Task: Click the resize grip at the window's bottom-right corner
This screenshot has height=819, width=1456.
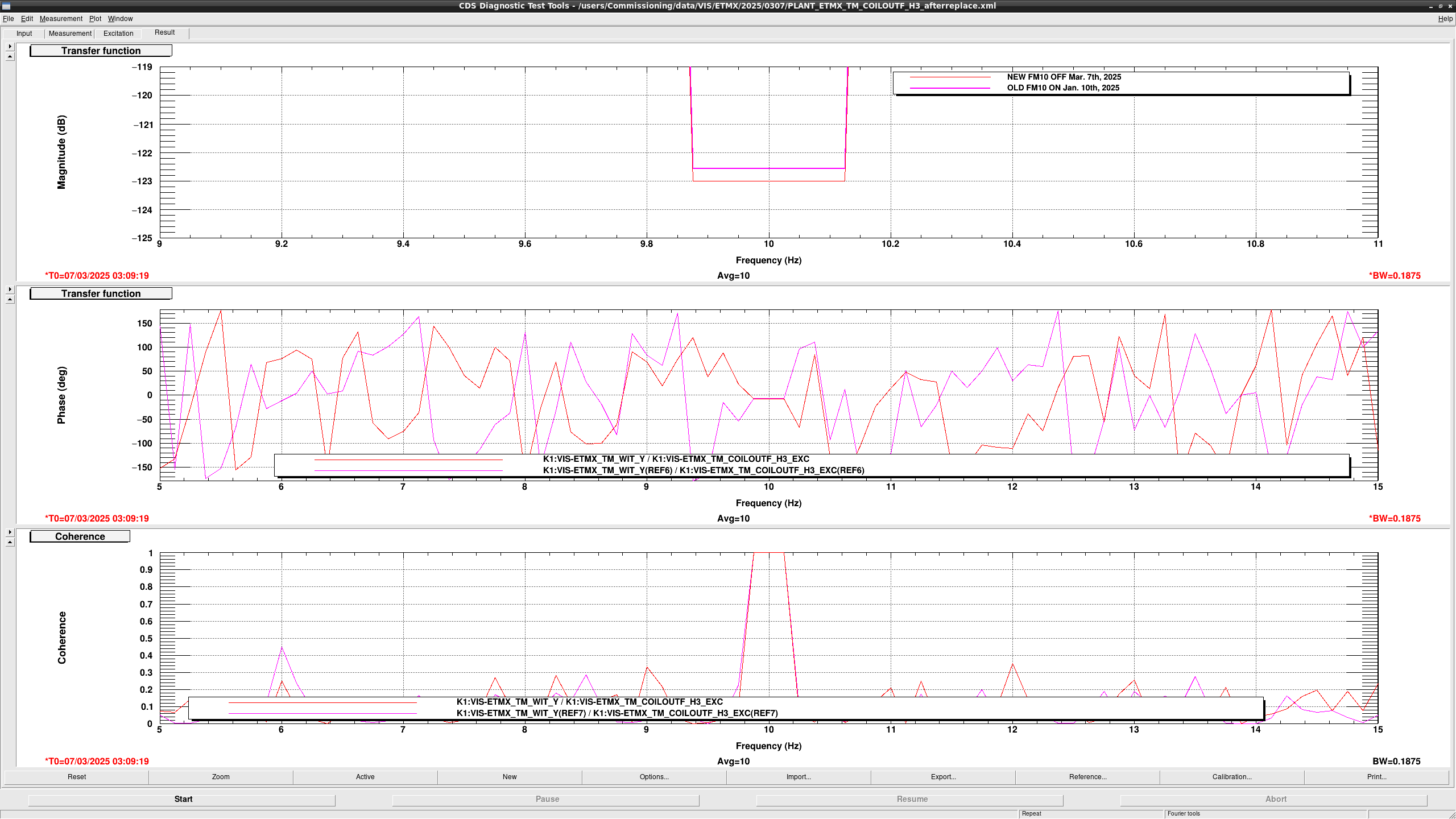Action: [1451, 814]
